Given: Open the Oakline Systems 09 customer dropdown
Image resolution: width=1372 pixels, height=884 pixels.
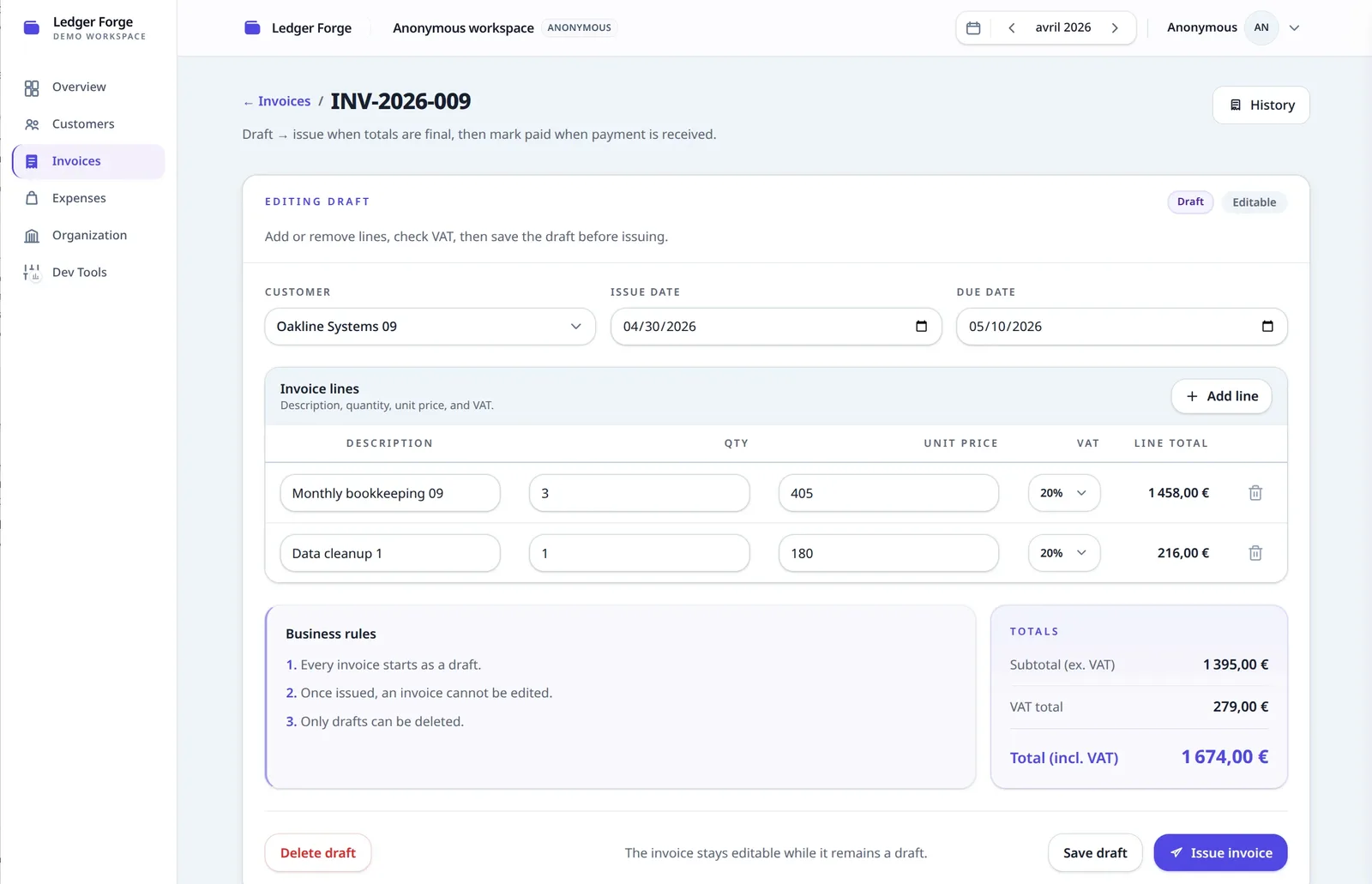Looking at the screenshot, I should [430, 327].
